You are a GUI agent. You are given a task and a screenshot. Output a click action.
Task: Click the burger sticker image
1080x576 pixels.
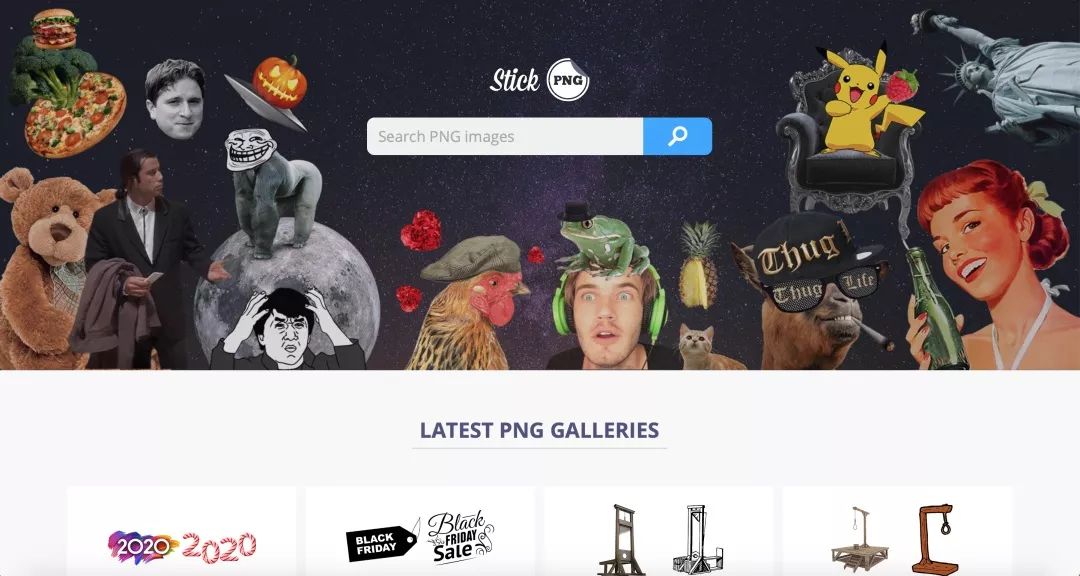55,29
